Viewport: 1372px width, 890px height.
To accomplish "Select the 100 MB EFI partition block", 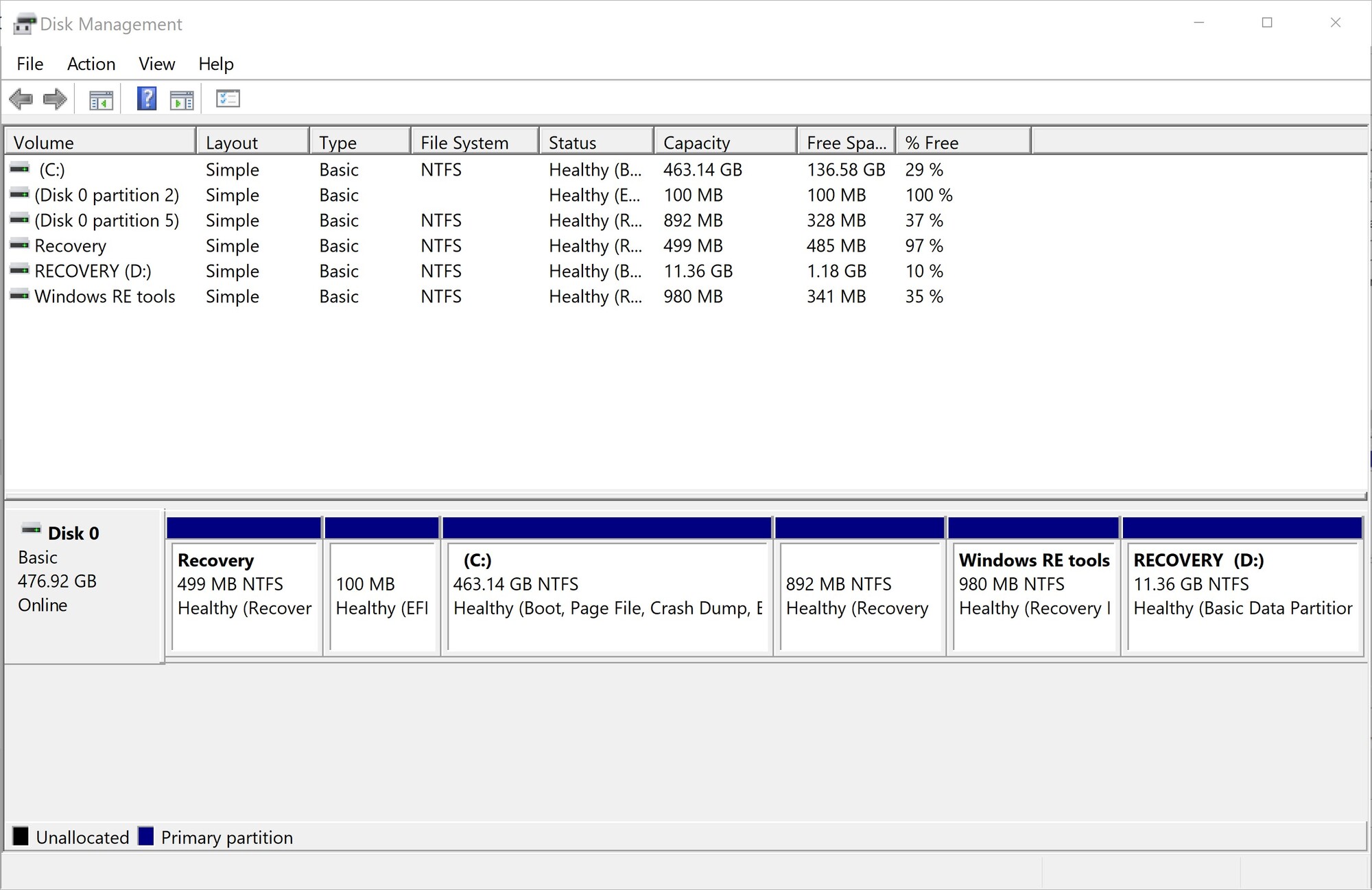I will 382,595.
